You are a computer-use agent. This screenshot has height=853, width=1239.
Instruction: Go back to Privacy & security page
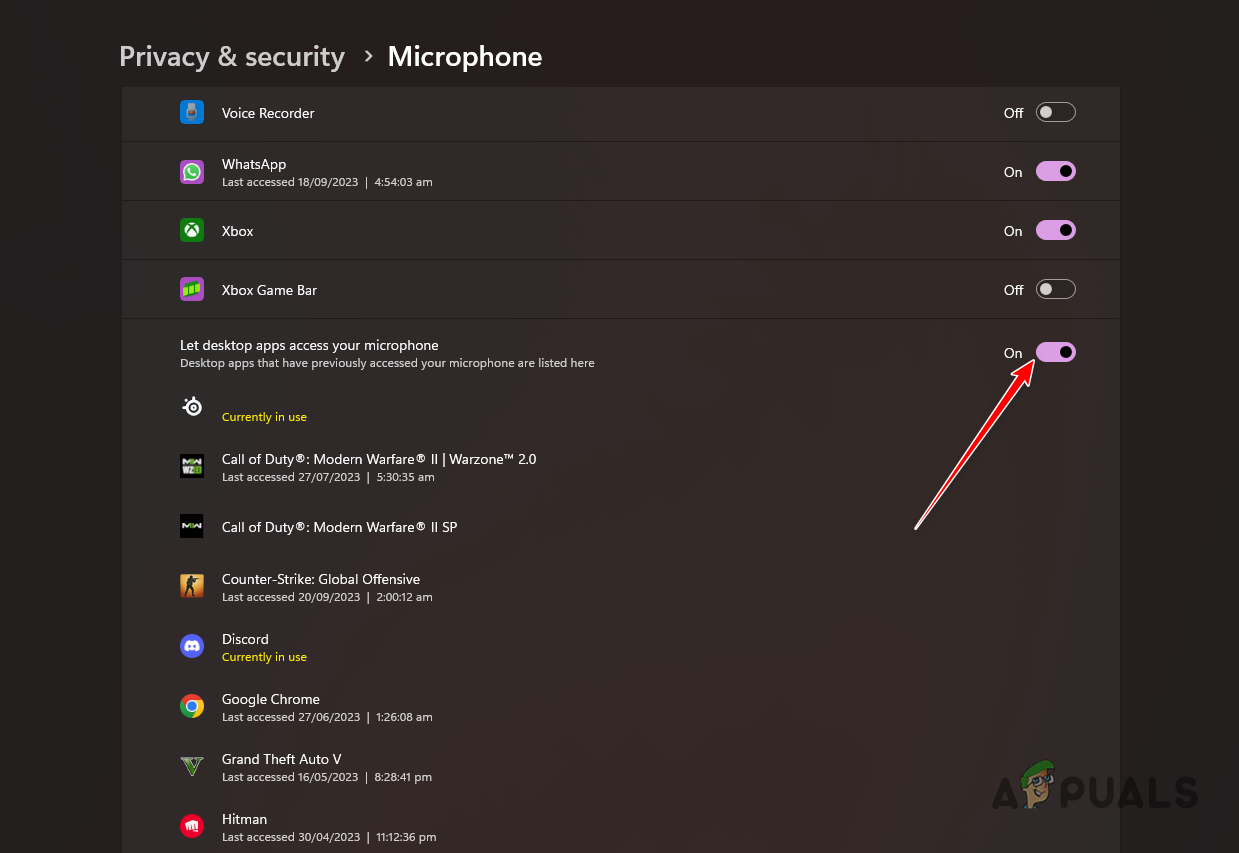click(x=231, y=57)
